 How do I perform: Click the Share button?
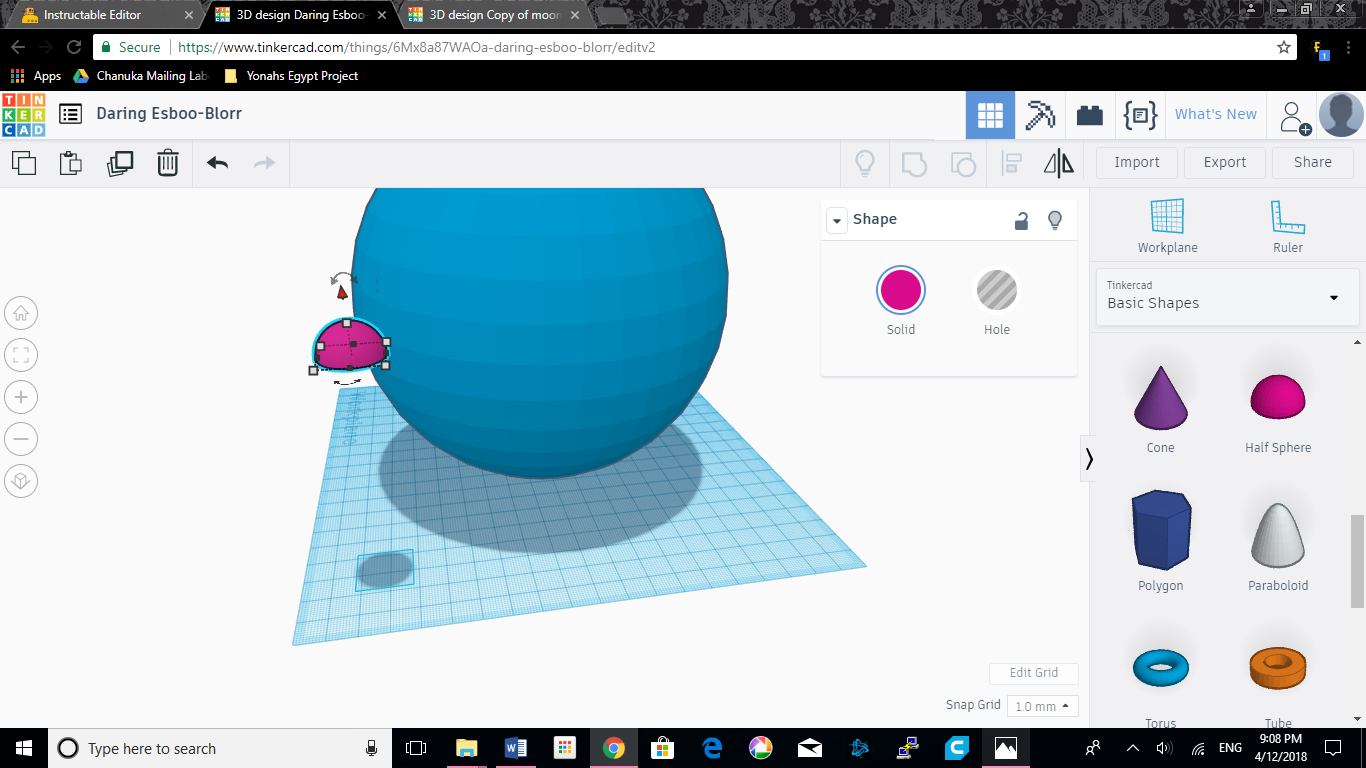coord(1313,163)
